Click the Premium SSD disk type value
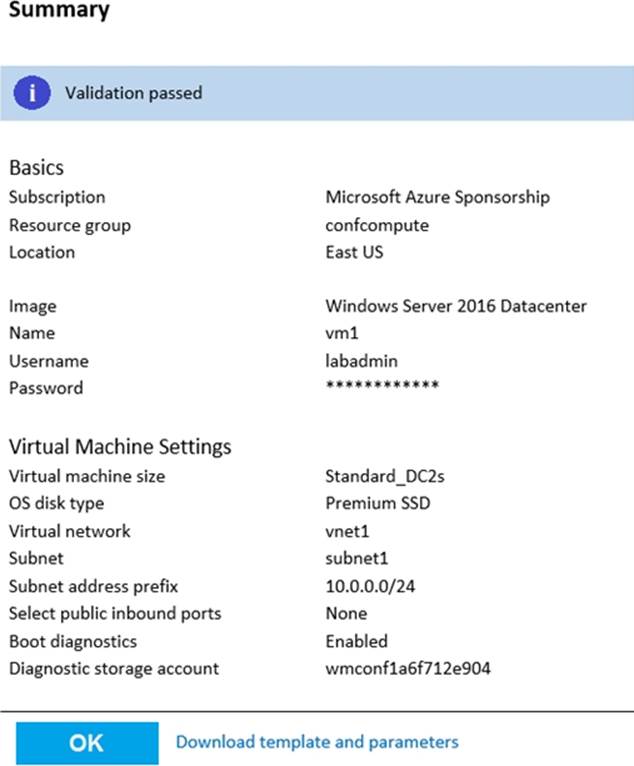 (377, 504)
